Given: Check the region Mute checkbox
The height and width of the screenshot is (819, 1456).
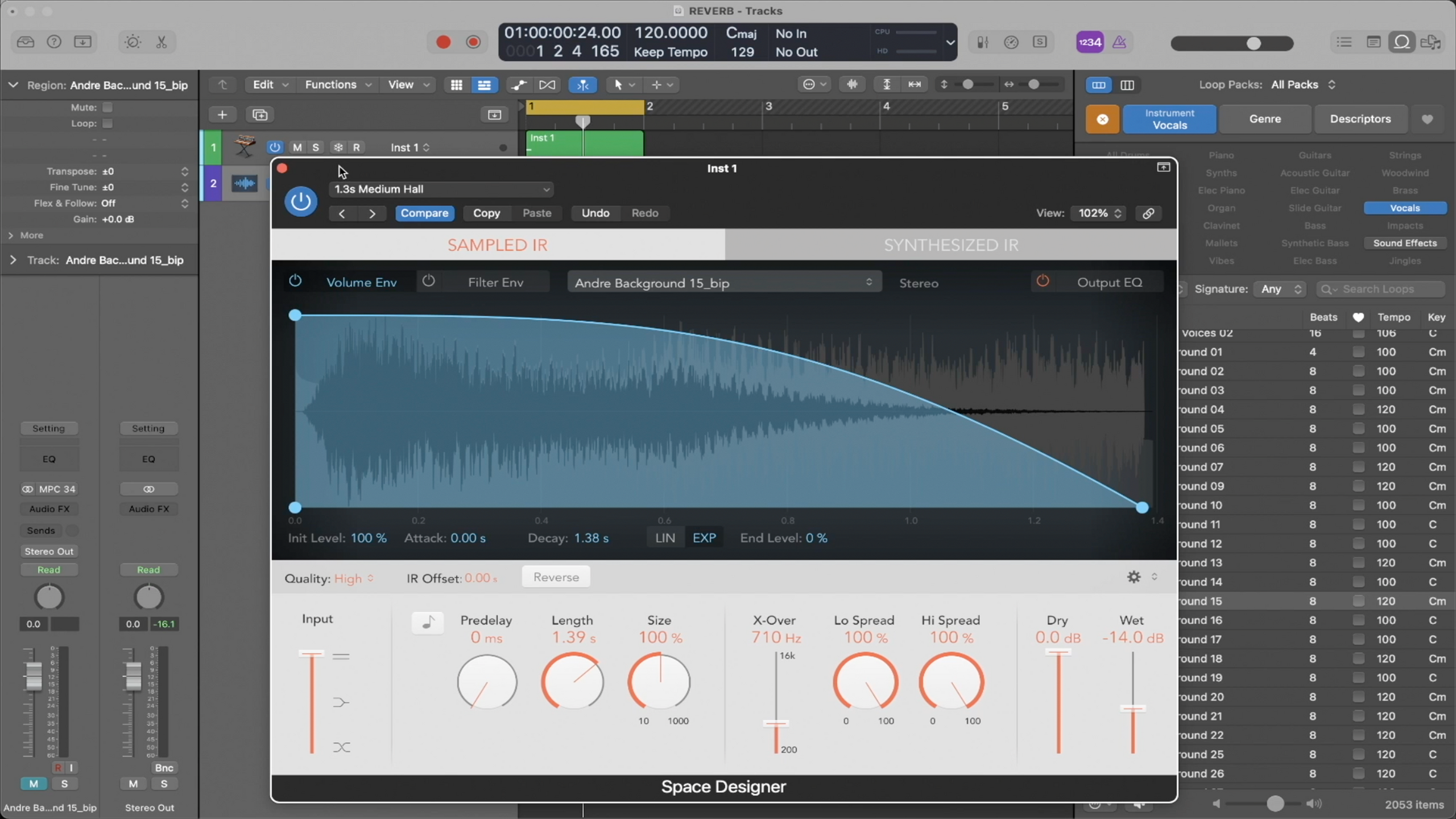Looking at the screenshot, I should coord(107,107).
